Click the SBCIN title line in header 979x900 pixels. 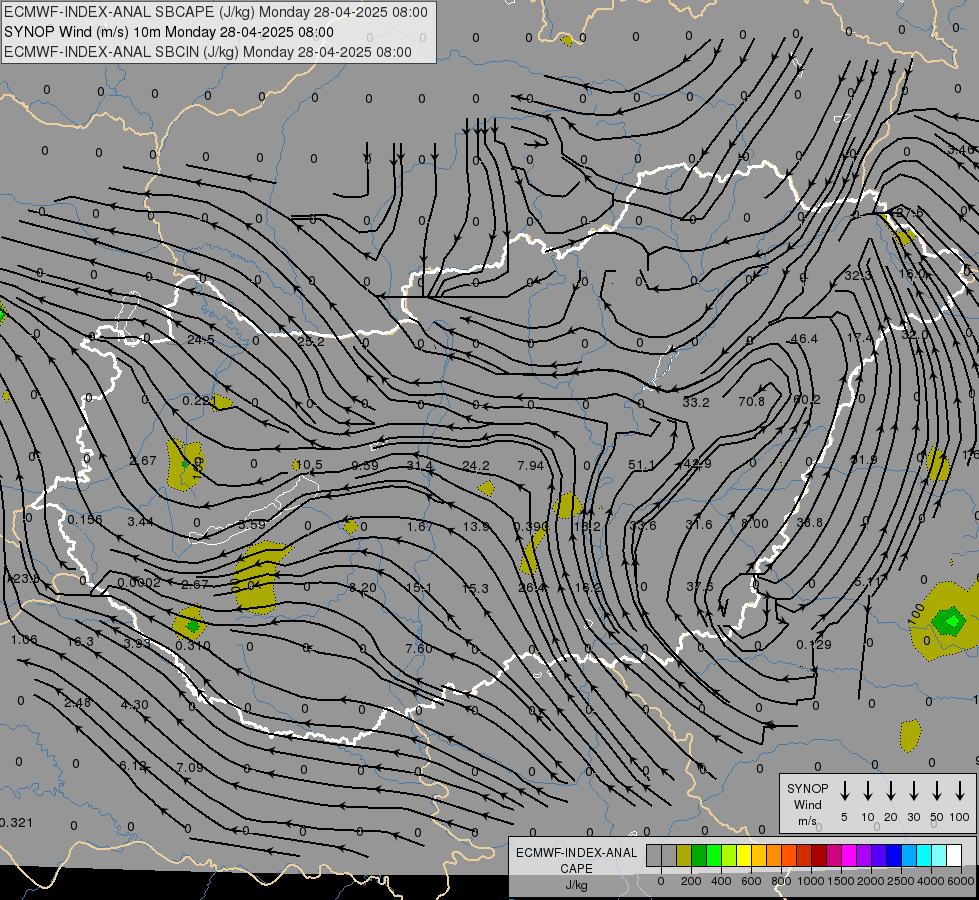coord(208,52)
